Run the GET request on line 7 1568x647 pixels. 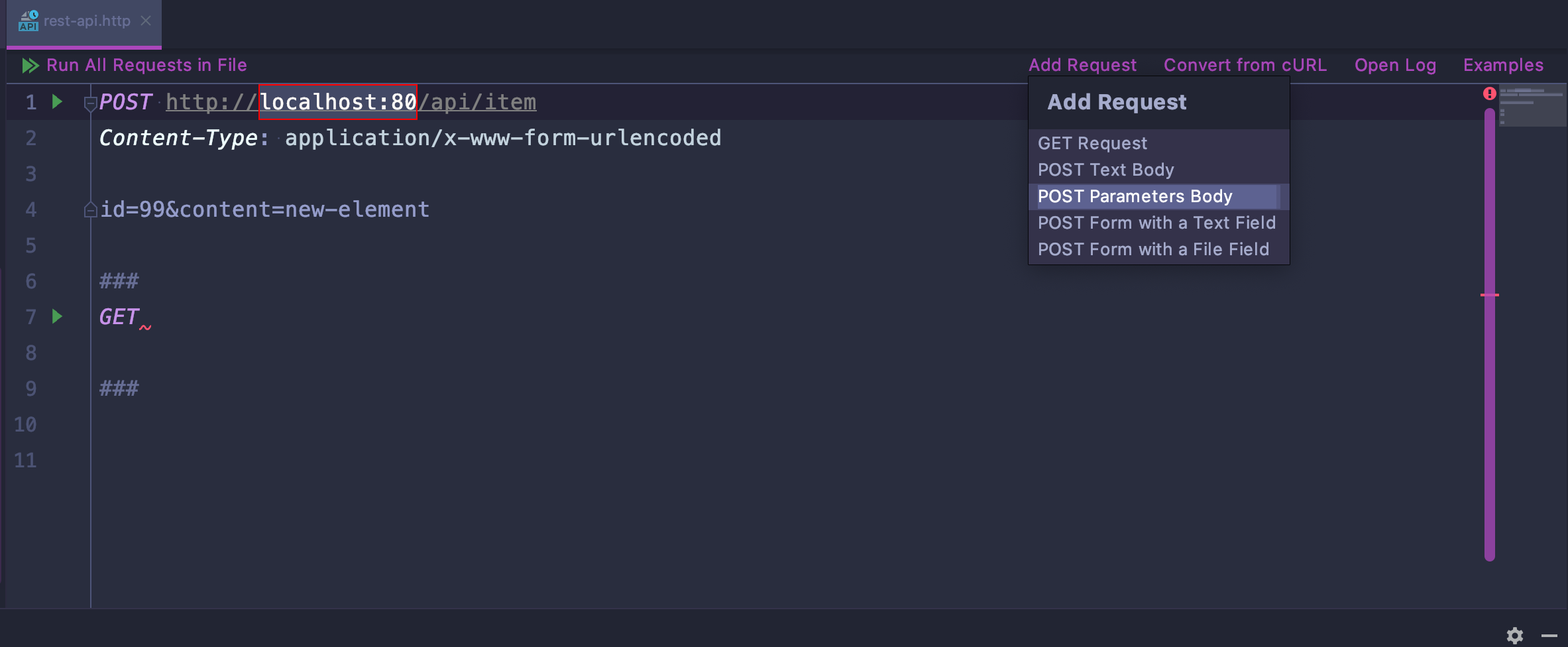[57, 316]
